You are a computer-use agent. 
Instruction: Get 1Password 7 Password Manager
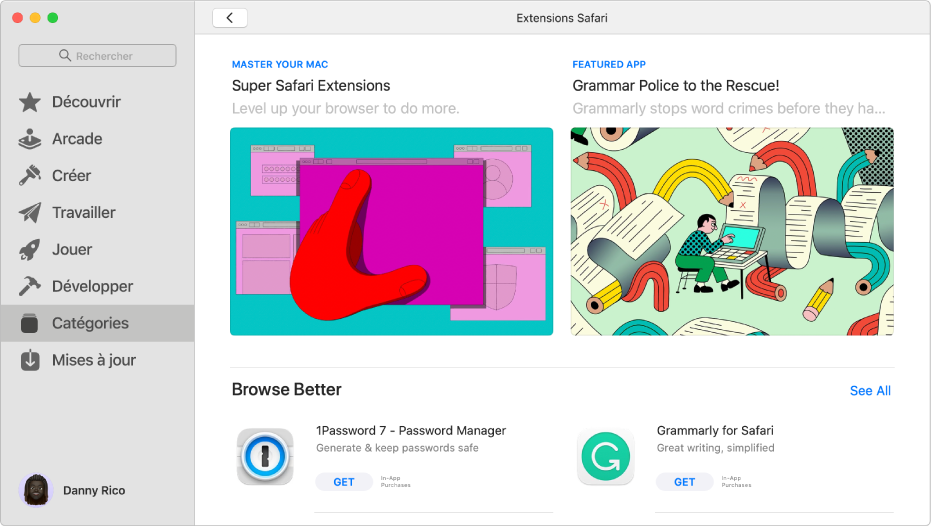pyautogui.click(x=344, y=482)
